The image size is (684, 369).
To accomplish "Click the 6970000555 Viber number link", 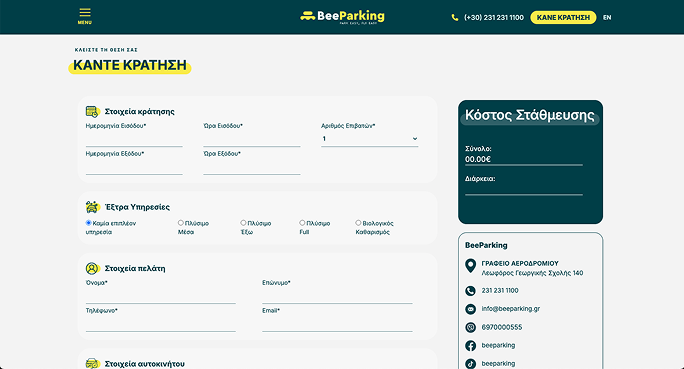I will pyautogui.click(x=502, y=327).
